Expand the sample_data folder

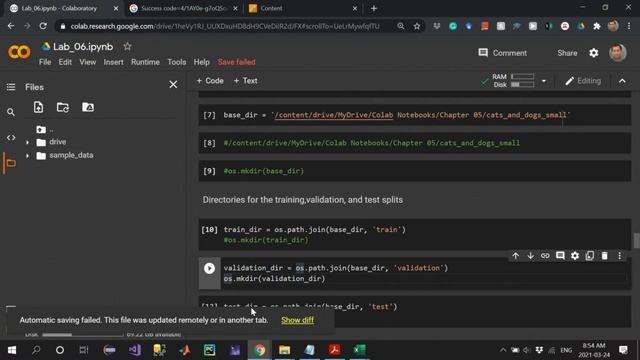pyautogui.click(x=27, y=156)
